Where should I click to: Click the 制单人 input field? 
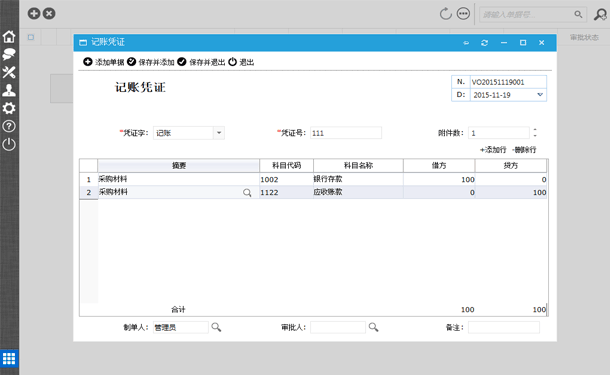click(x=181, y=327)
